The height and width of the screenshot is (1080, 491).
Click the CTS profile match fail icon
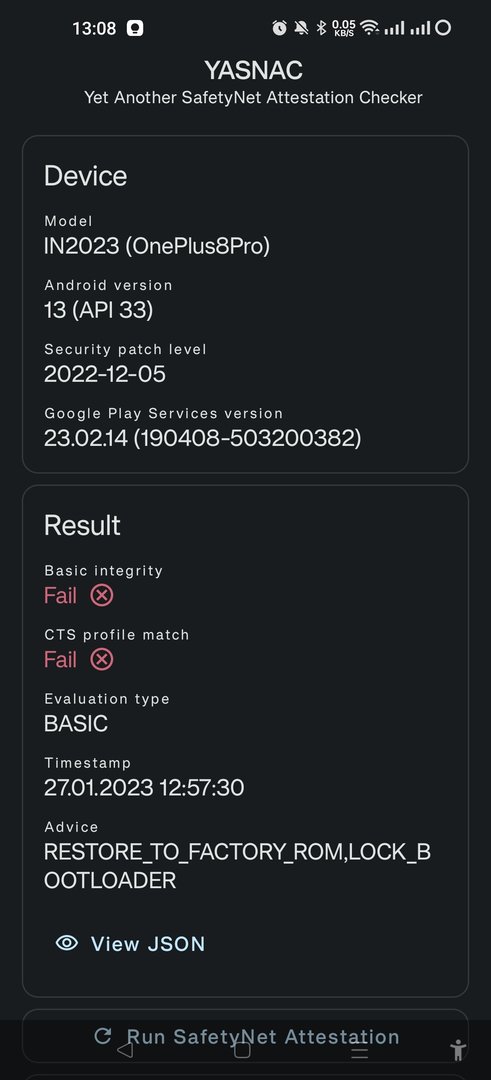[102, 659]
